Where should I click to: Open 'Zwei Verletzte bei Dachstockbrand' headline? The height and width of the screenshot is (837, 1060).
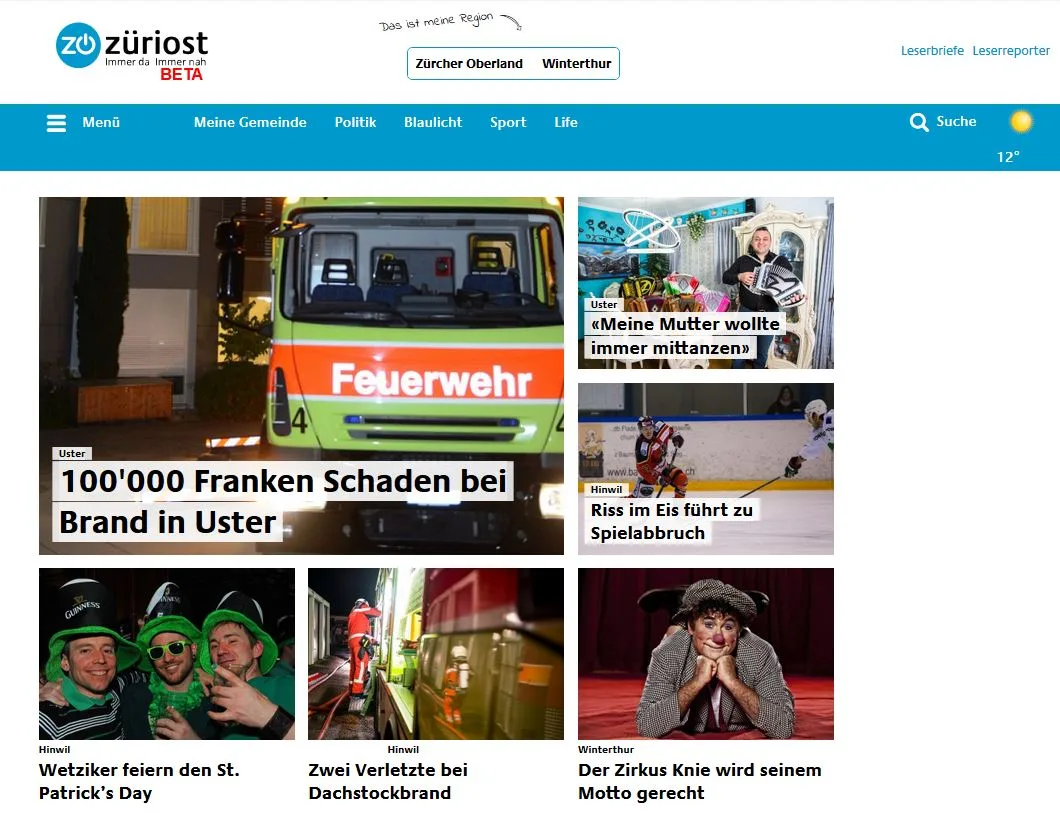click(388, 782)
